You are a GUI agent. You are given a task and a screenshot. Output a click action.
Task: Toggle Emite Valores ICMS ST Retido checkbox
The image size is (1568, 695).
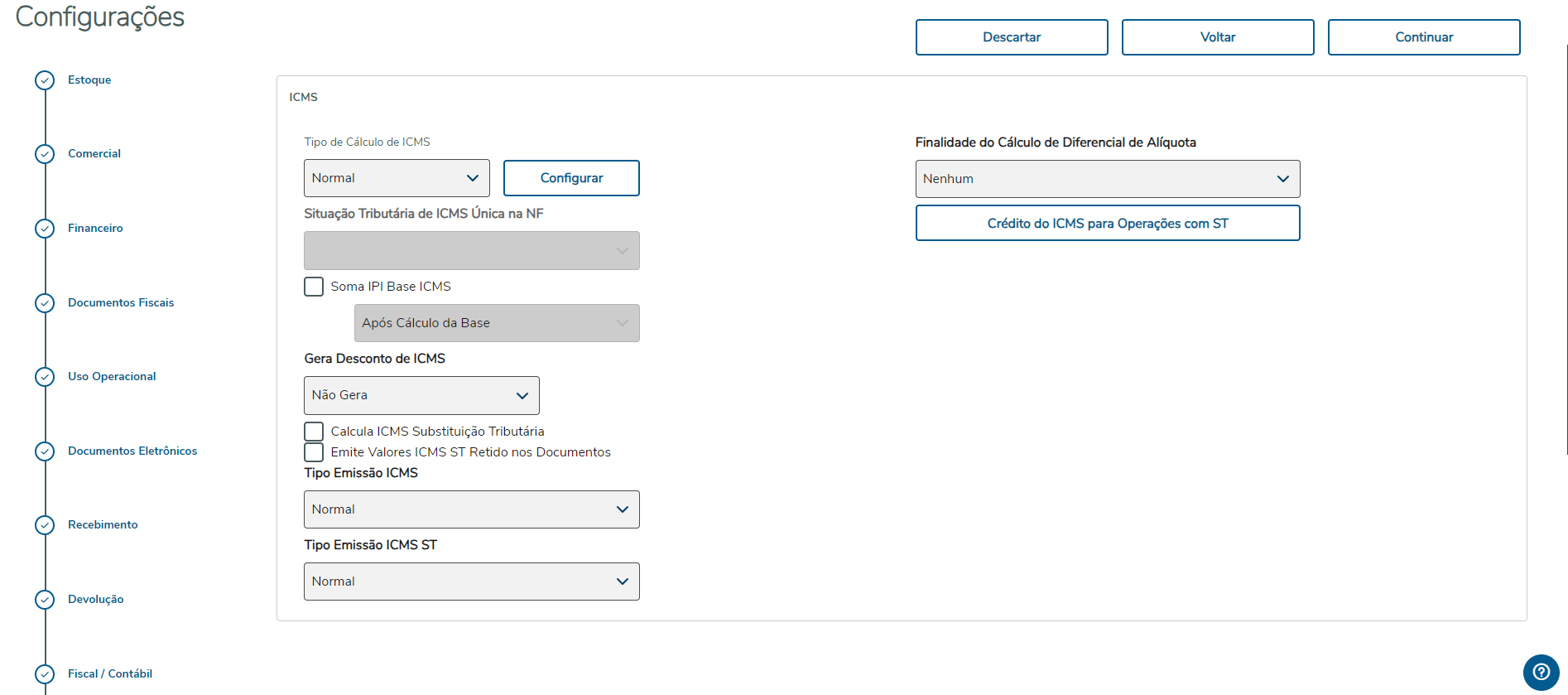pyautogui.click(x=314, y=452)
